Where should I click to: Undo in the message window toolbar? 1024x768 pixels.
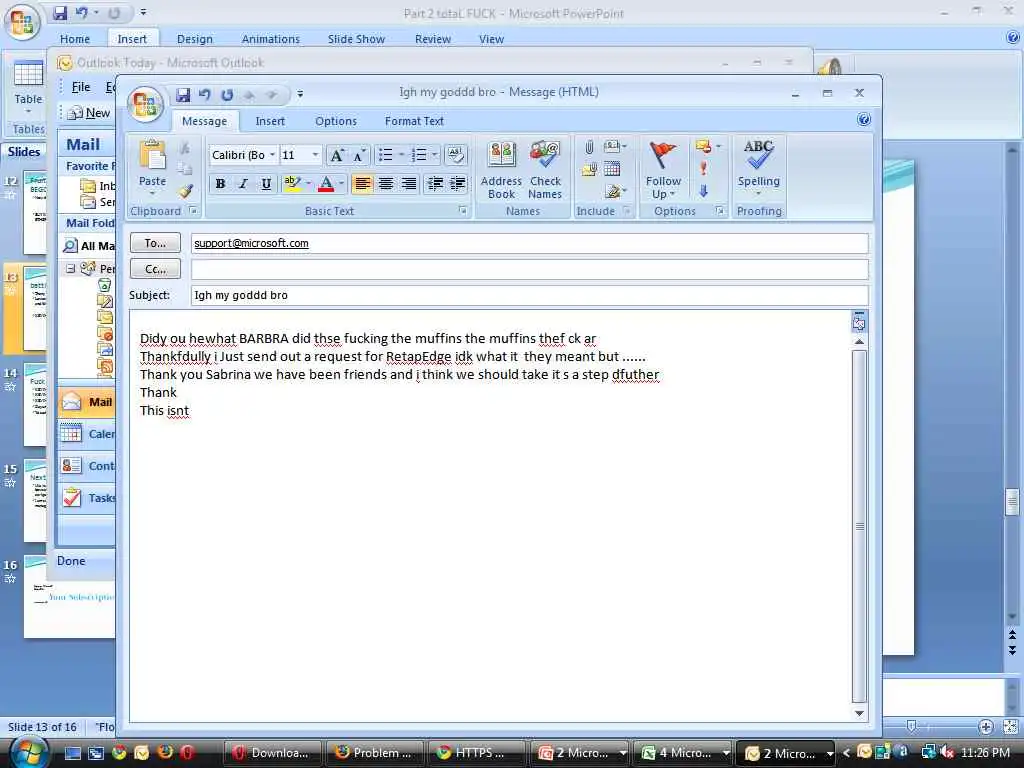[204, 95]
